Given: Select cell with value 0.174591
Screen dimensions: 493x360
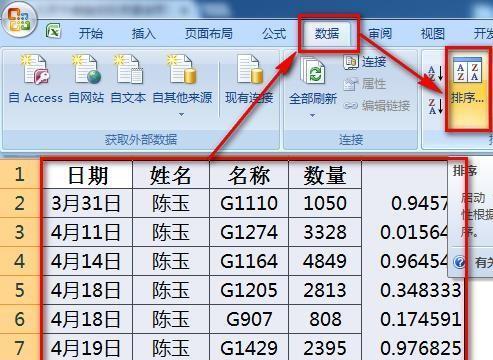Looking at the screenshot, I should (x=413, y=319).
